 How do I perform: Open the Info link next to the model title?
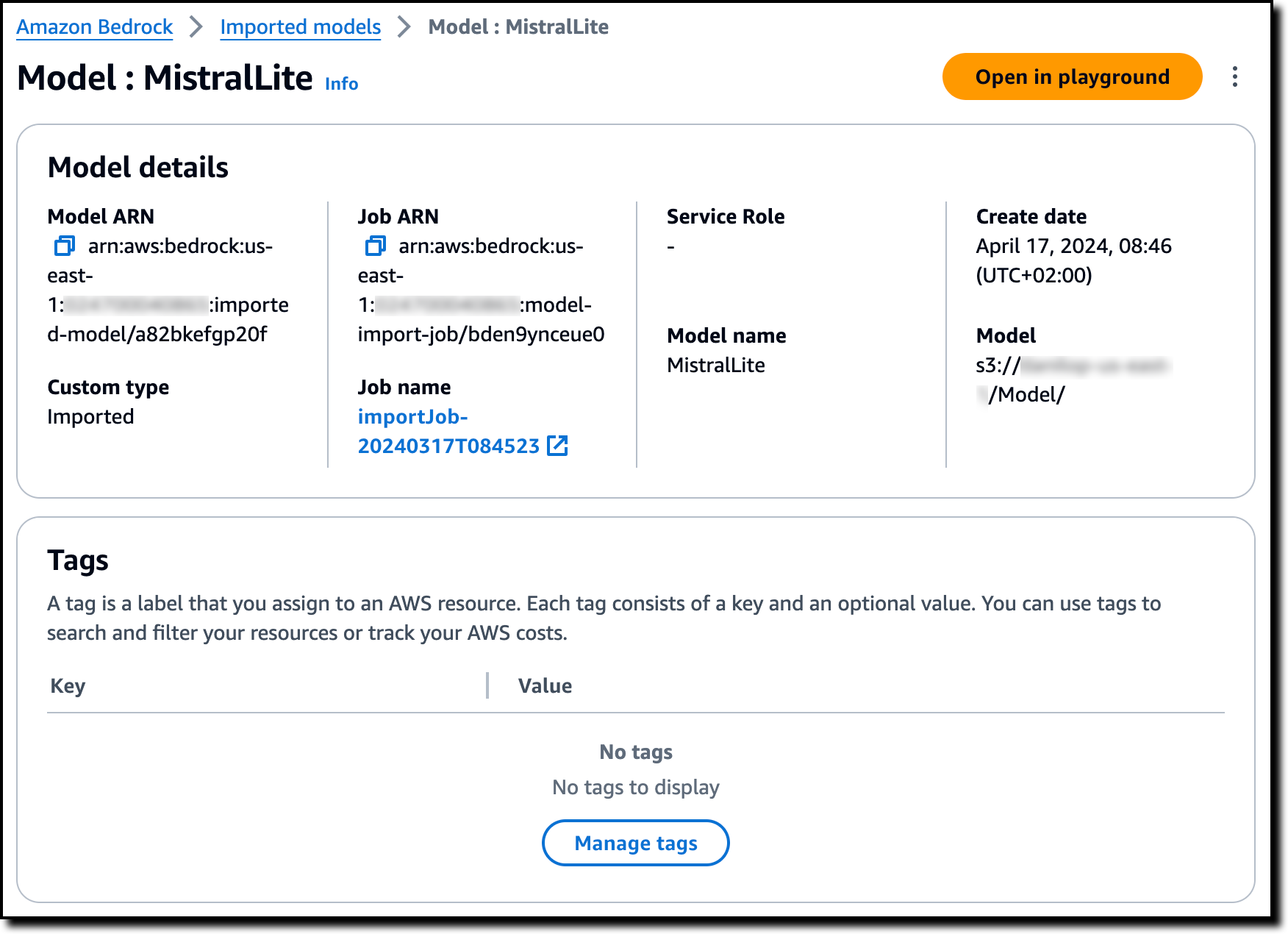pos(341,84)
